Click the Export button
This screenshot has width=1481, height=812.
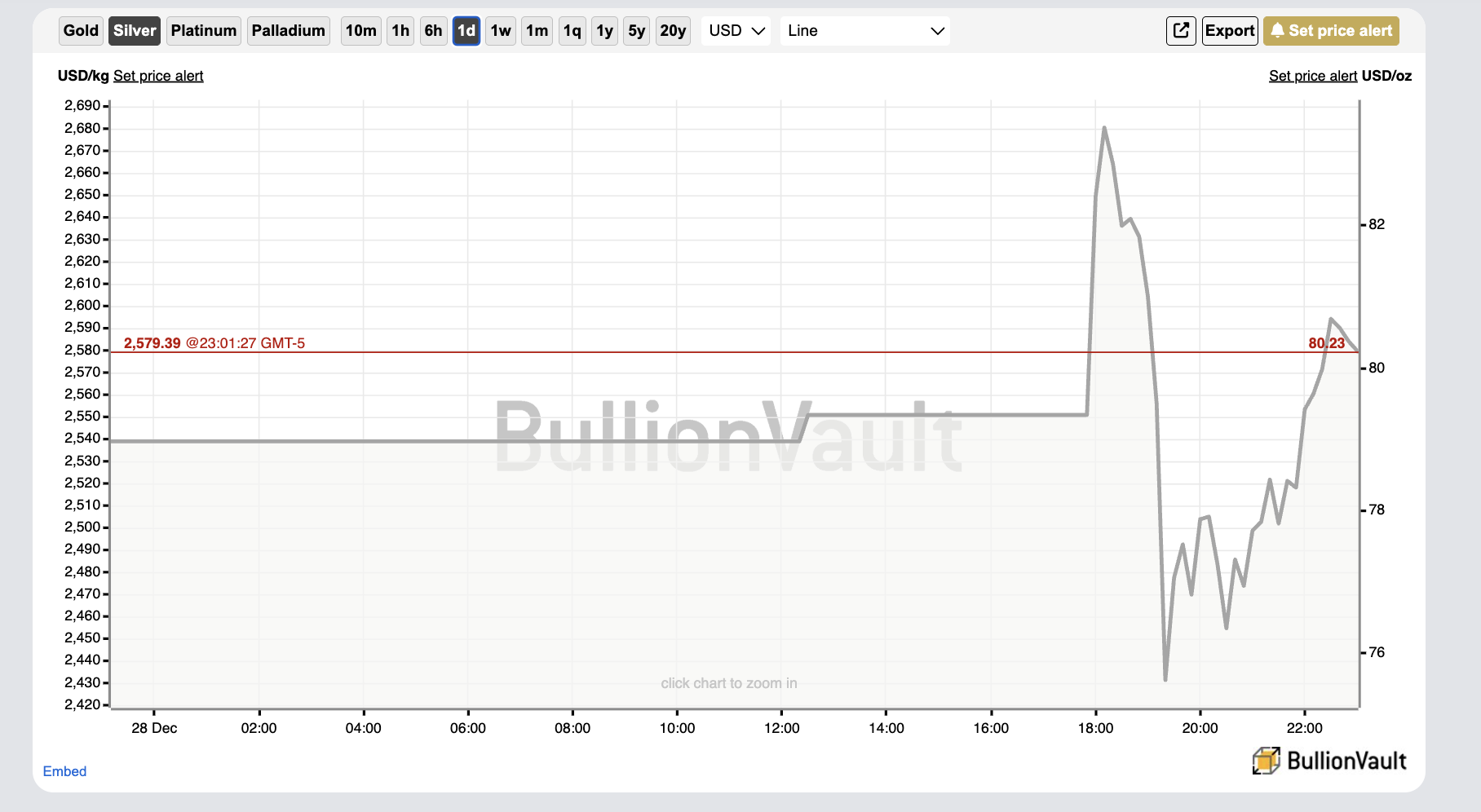point(1230,31)
